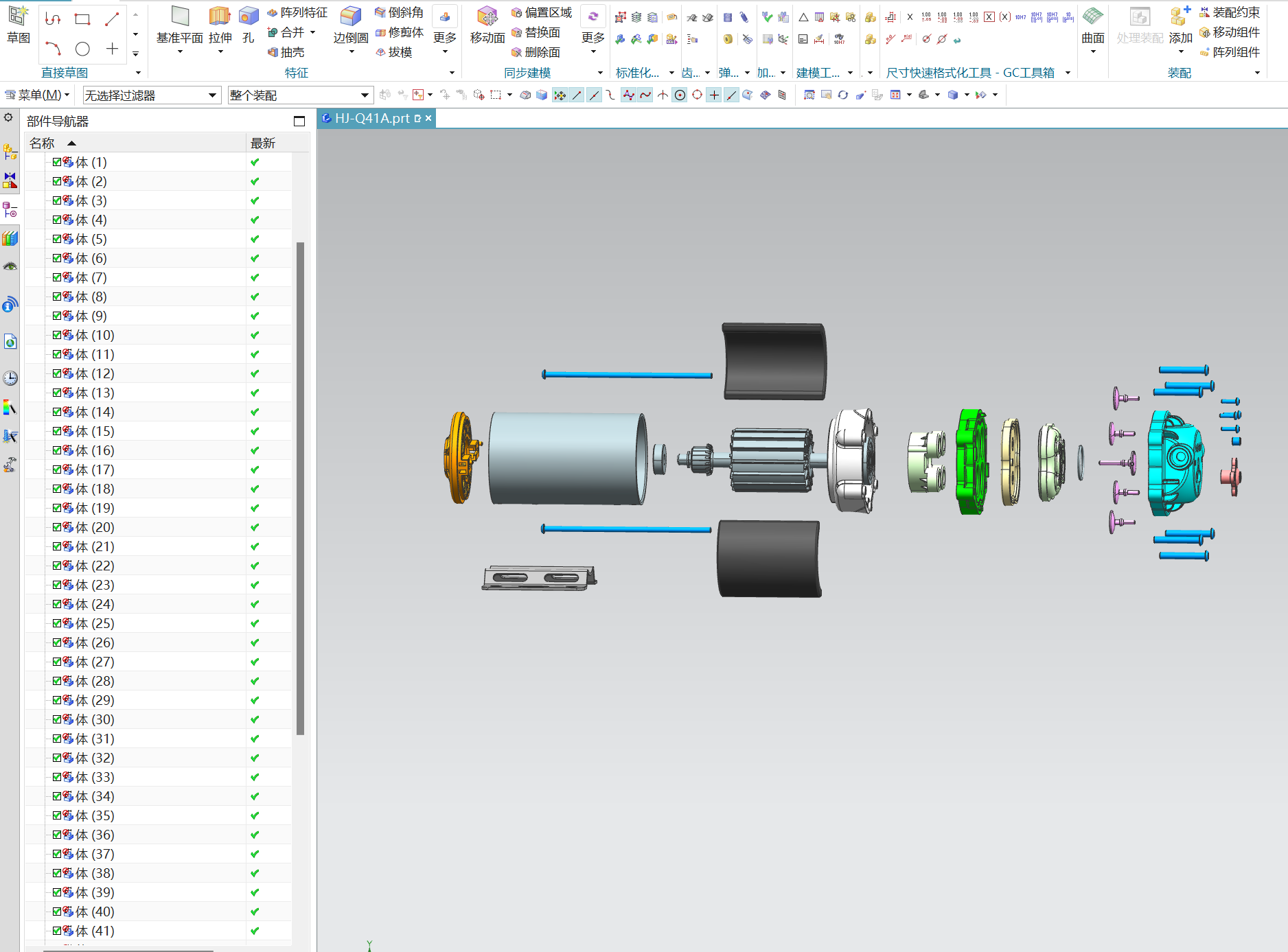This screenshot has height=952, width=1288.
Task: Expand the 标准化 group dropdown arrow
Action: point(671,73)
